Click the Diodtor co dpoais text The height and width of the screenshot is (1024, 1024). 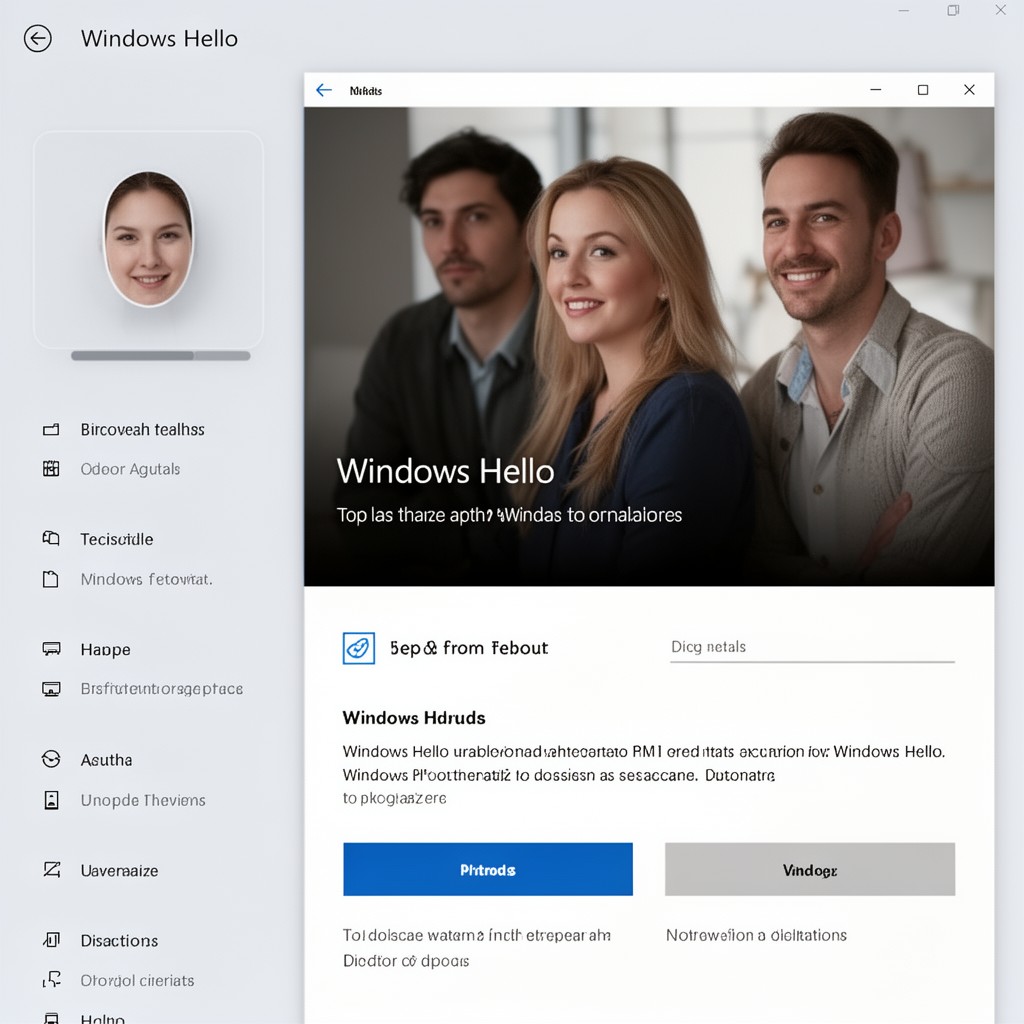(406, 961)
